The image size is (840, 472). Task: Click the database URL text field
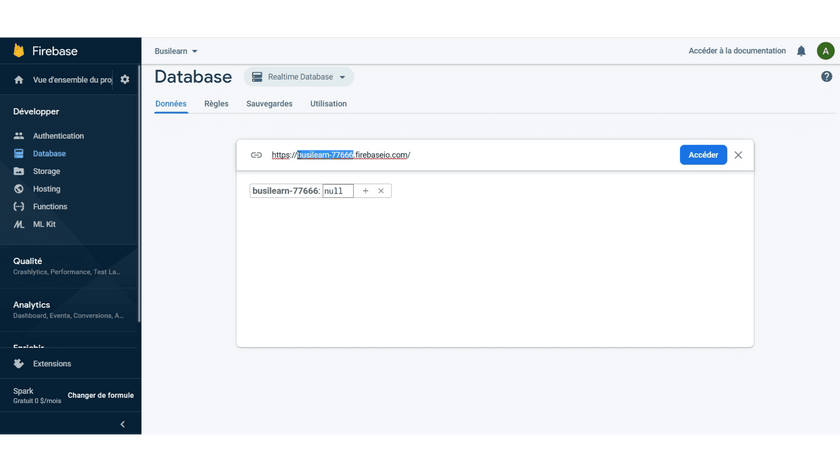[x=341, y=155]
